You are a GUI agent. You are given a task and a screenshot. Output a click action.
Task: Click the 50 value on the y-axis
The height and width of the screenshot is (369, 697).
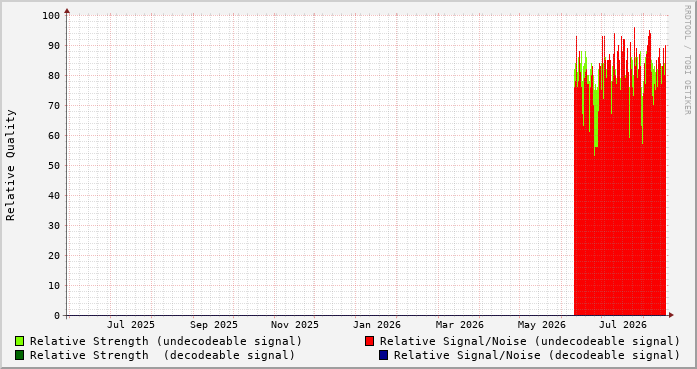[54, 165]
